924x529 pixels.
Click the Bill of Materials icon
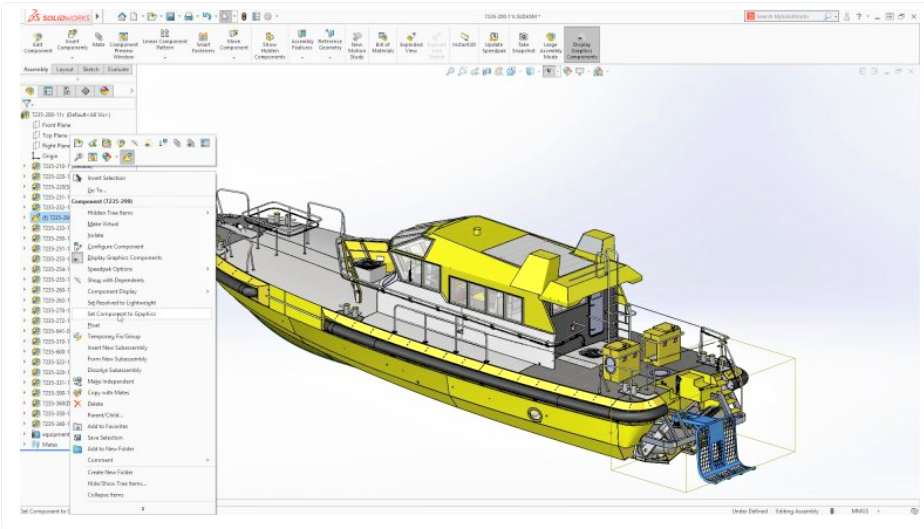[384, 41]
